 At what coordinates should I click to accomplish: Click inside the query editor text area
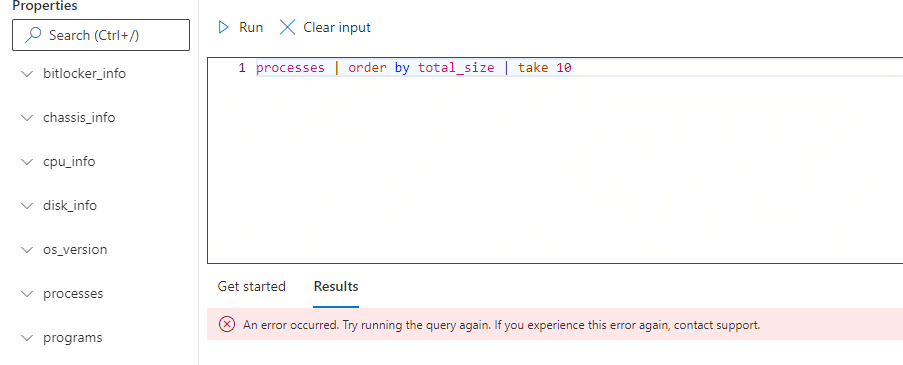pyautogui.click(x=555, y=161)
